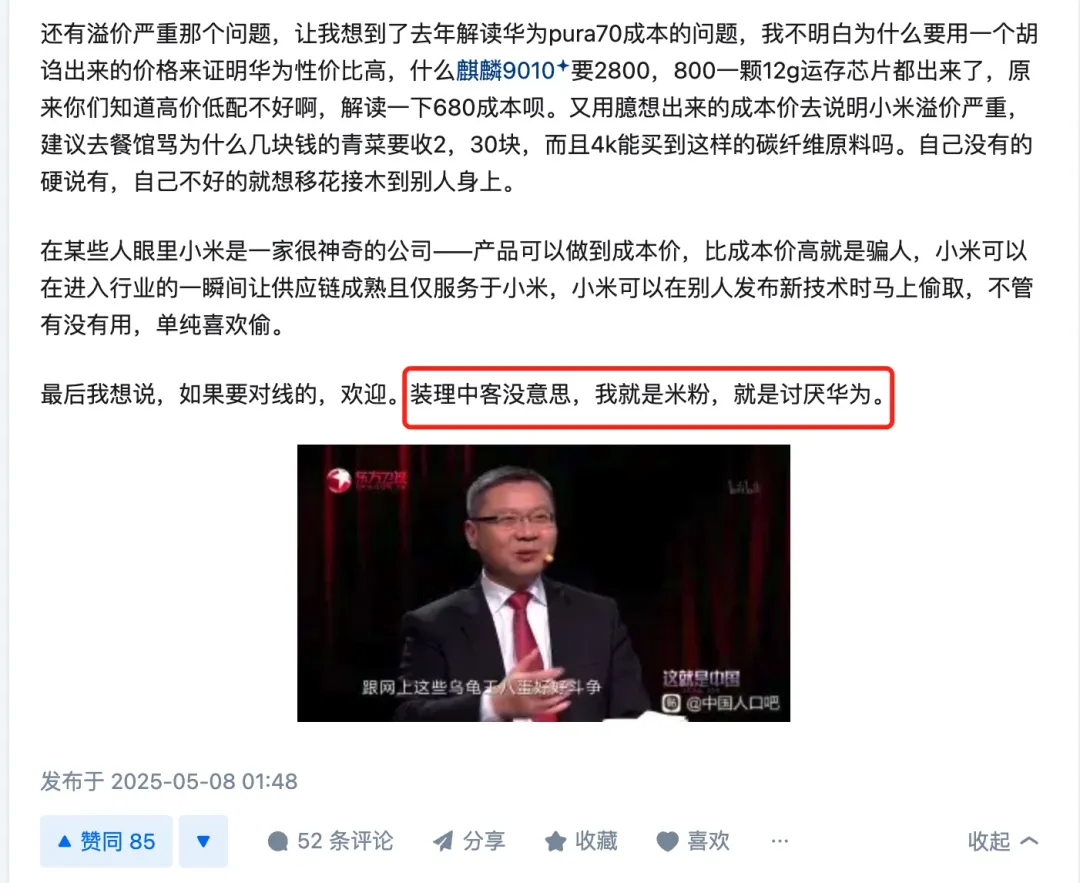Click the heart 喜欢 icon
The height and width of the screenshot is (883, 1080).
(667, 841)
